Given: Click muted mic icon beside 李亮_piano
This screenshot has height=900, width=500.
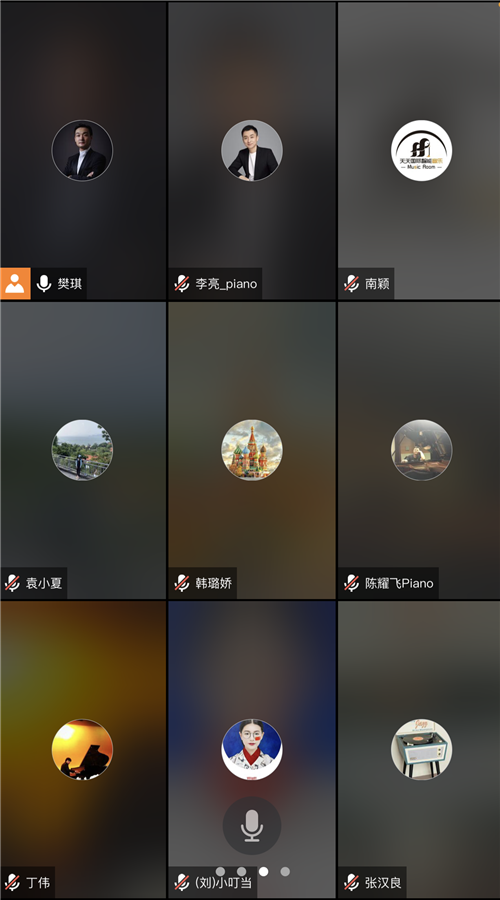Looking at the screenshot, I should [x=182, y=284].
